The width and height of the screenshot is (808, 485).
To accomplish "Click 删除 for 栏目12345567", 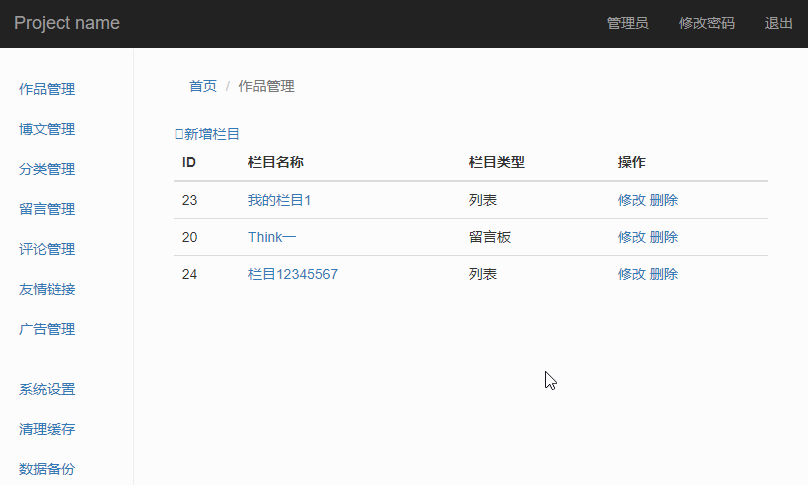I will 664,274.
